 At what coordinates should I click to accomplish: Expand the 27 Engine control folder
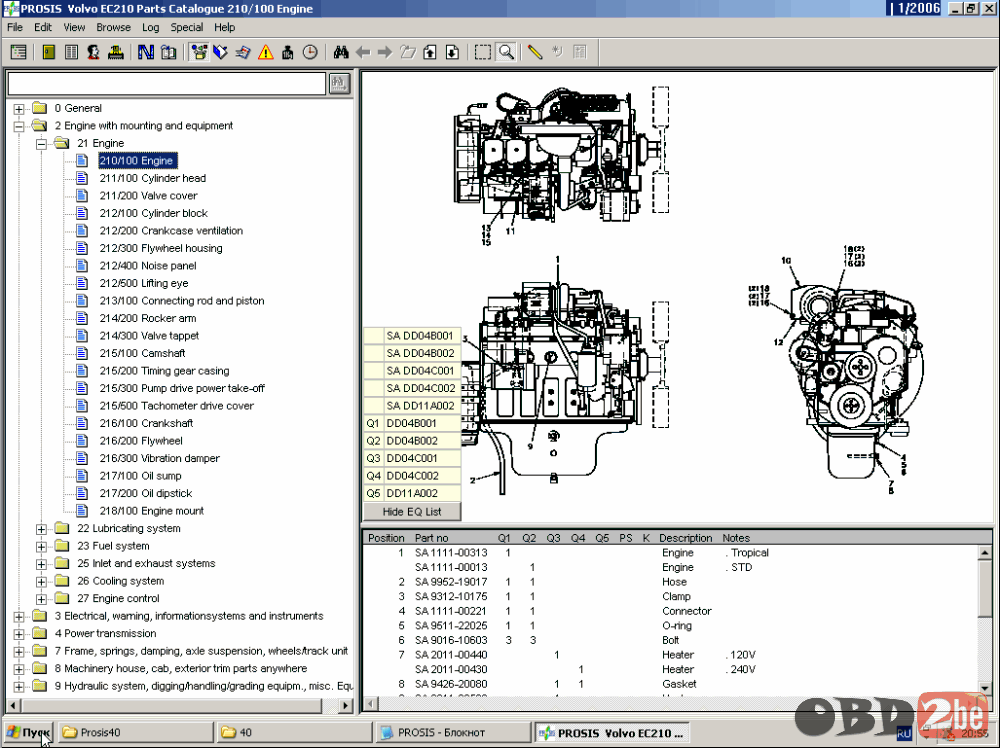point(41,599)
